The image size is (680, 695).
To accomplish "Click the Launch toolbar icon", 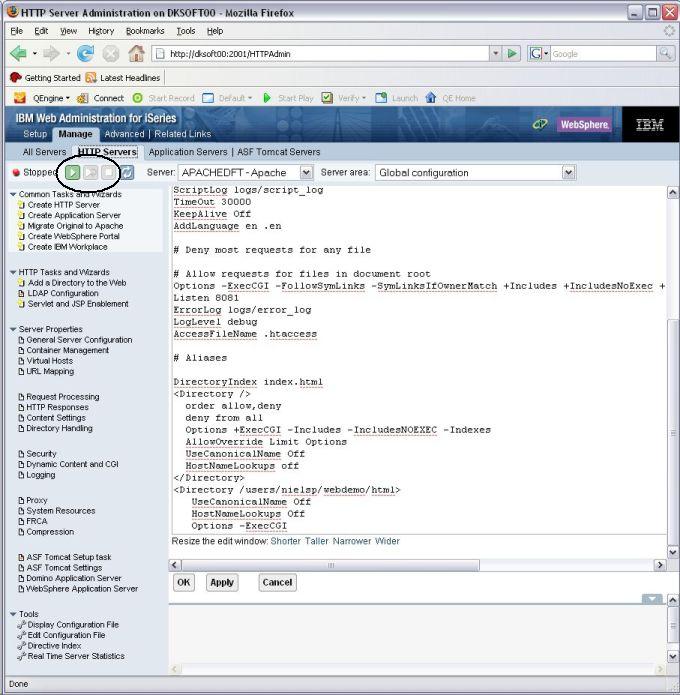I will (x=381, y=98).
